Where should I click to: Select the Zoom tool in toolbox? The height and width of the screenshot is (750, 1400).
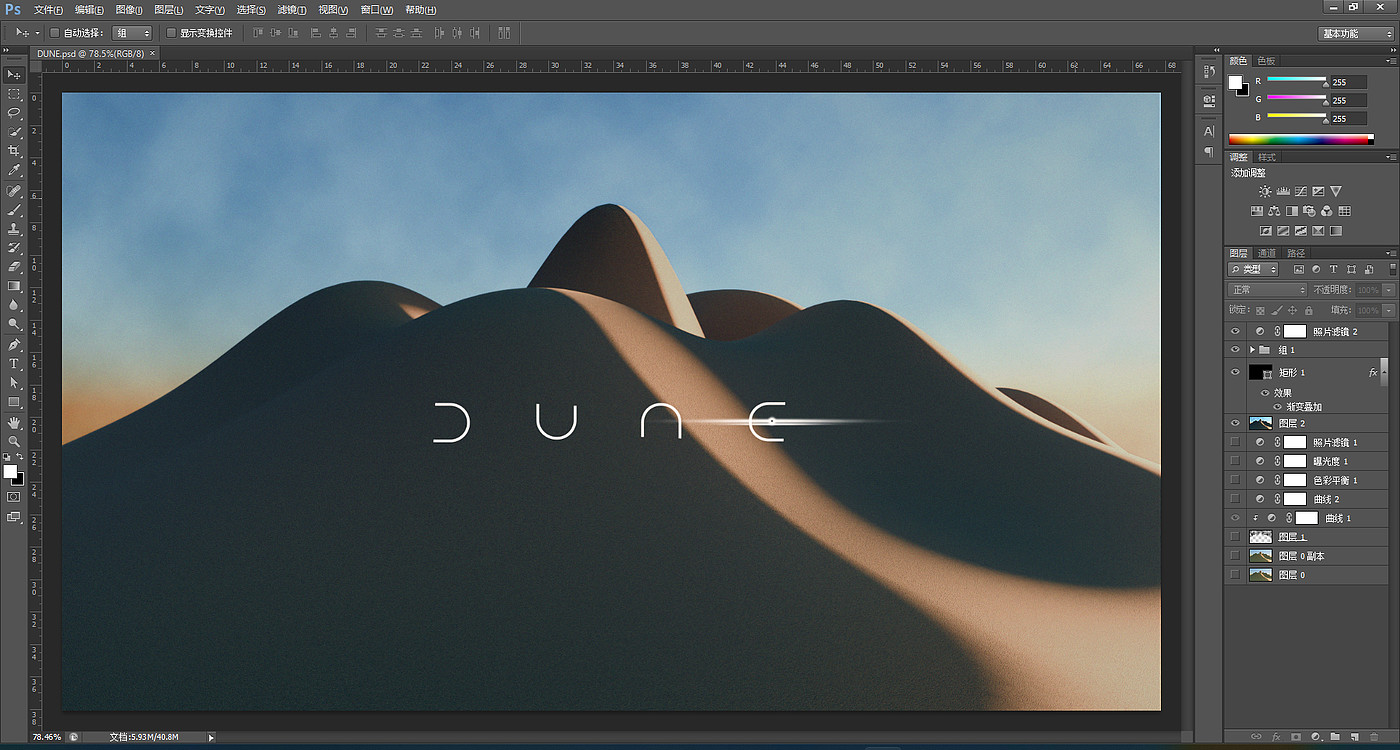pyautogui.click(x=14, y=441)
